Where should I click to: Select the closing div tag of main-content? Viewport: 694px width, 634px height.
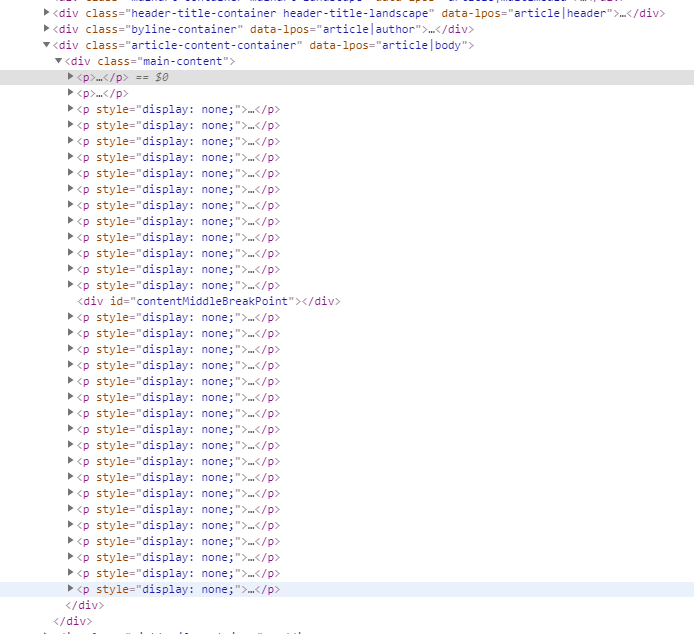[x=84, y=605]
